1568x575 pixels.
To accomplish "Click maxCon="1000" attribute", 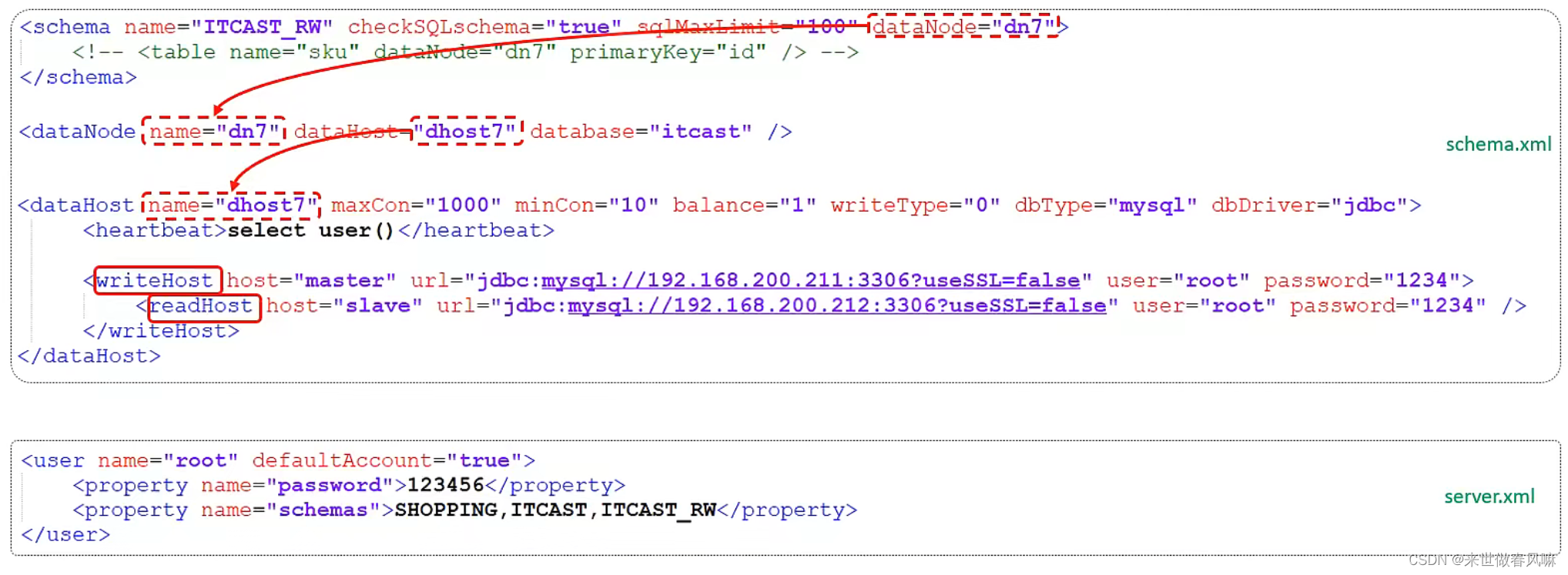I will pyautogui.click(x=416, y=206).
